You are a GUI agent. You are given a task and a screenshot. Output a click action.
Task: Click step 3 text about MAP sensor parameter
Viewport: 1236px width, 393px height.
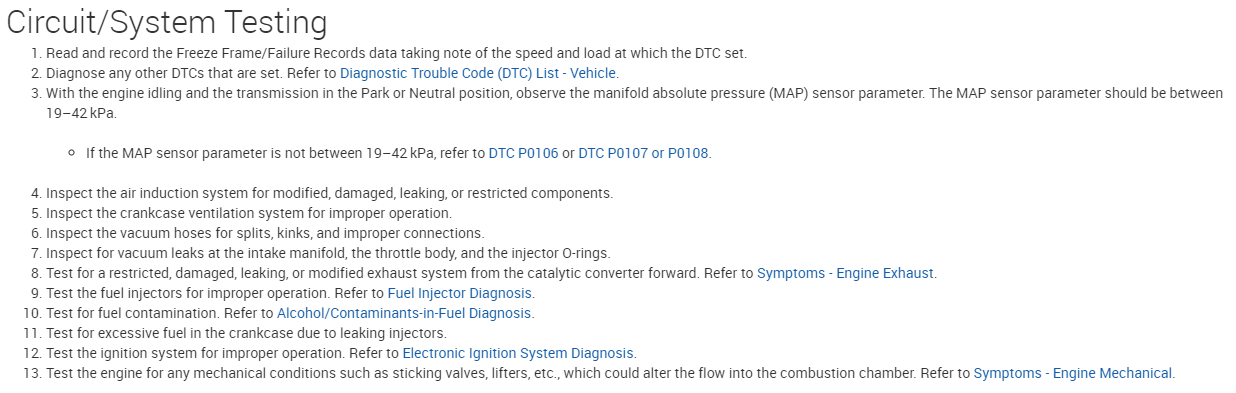coord(634,103)
